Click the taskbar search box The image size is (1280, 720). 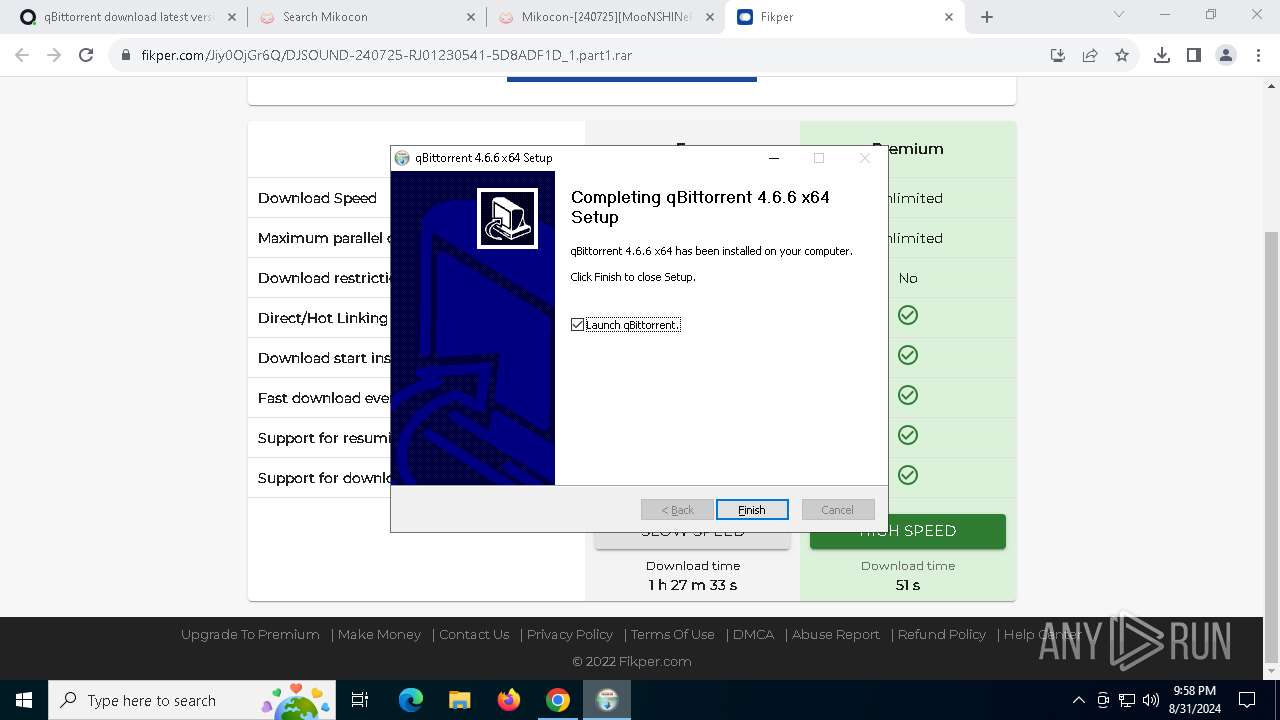click(x=191, y=700)
